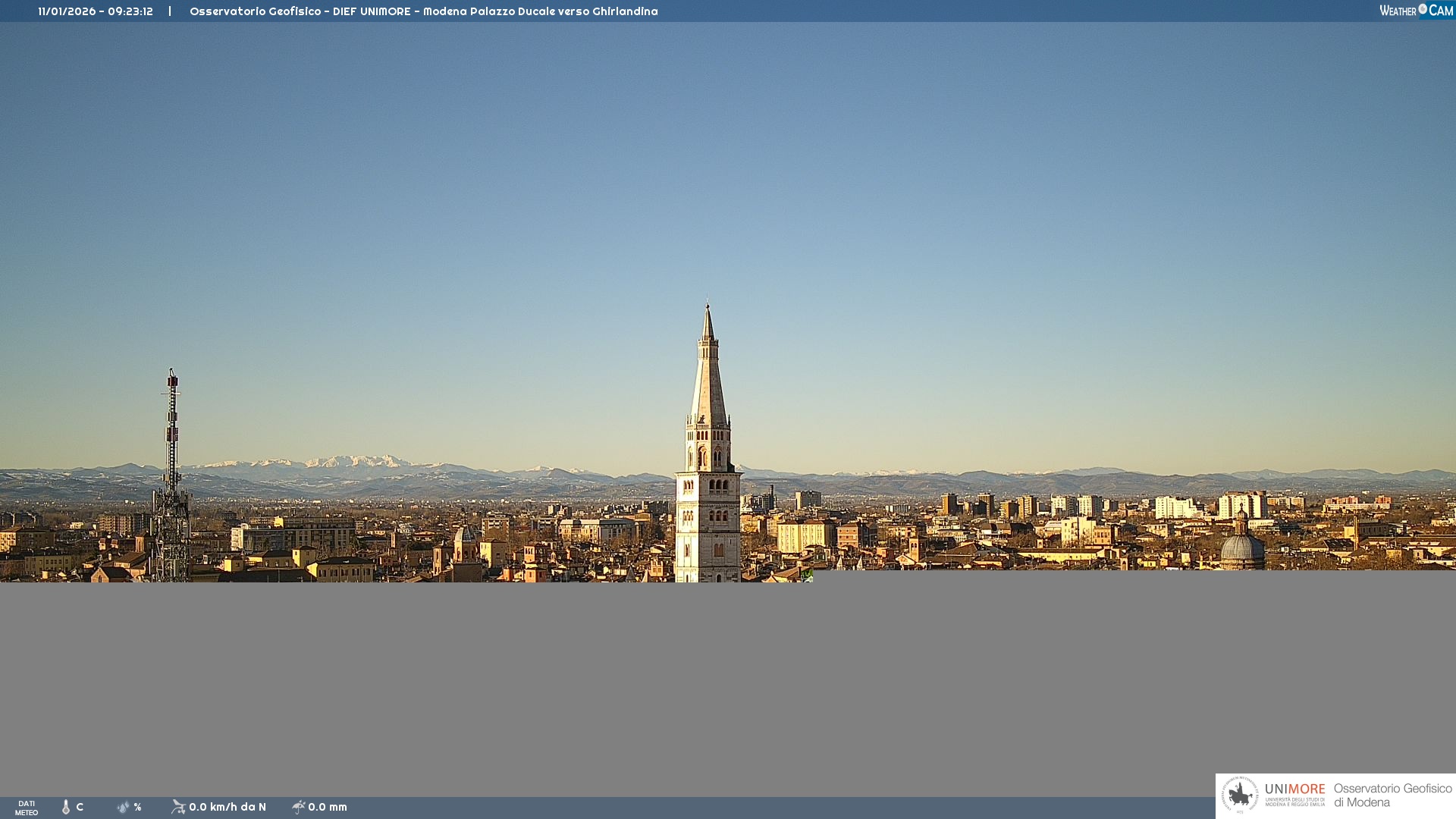
Task: Click the UNIMORE wordmark logo
Action: 1294,789
